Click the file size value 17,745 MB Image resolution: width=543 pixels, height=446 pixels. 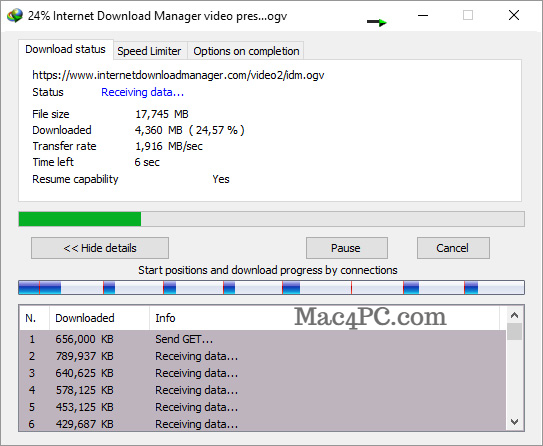[x=162, y=114]
